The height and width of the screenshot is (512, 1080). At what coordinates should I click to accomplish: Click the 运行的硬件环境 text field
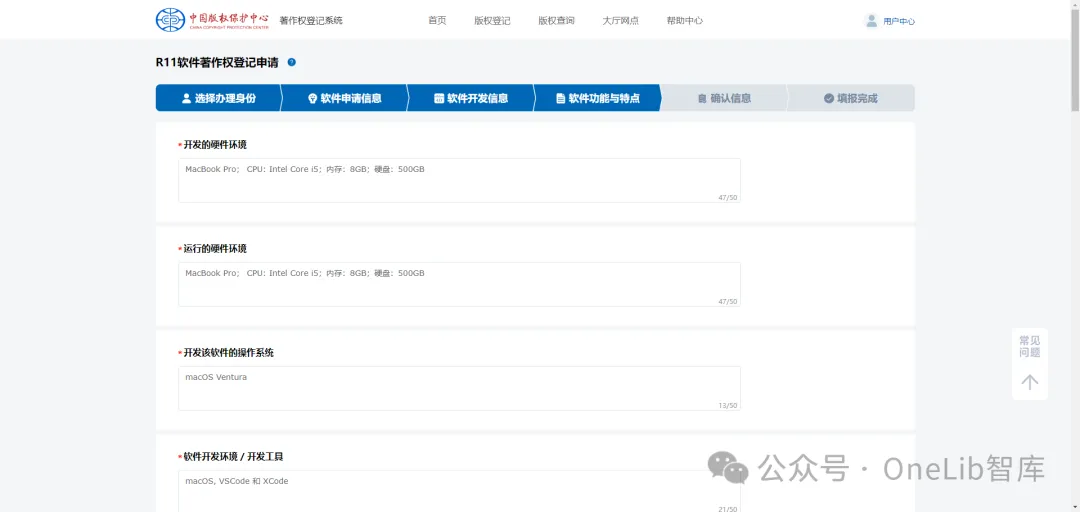coord(459,284)
